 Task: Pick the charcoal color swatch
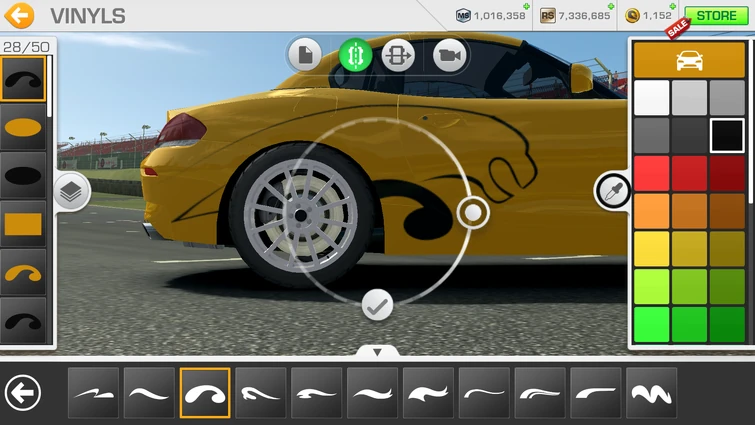690,136
